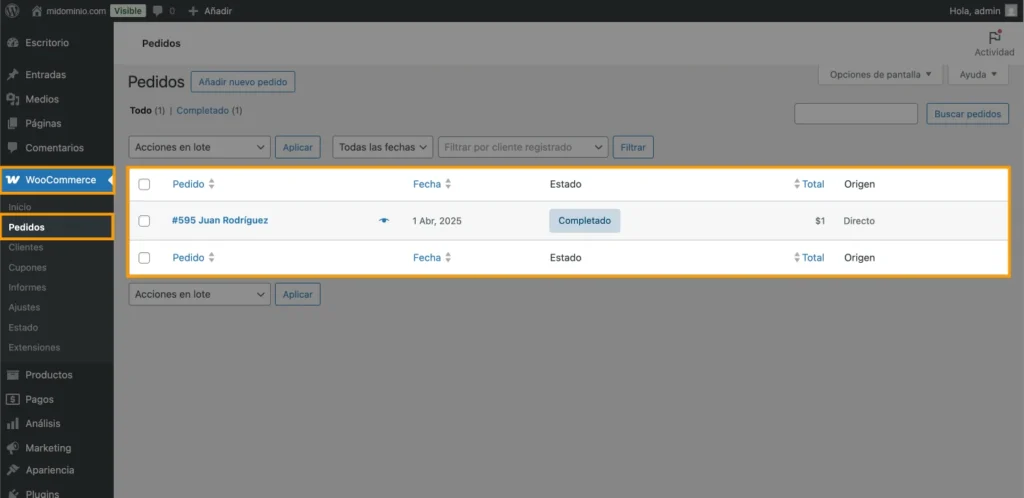Open order #595 Juan Rodríguez
The height and width of the screenshot is (498, 1024).
pyautogui.click(x=220, y=221)
